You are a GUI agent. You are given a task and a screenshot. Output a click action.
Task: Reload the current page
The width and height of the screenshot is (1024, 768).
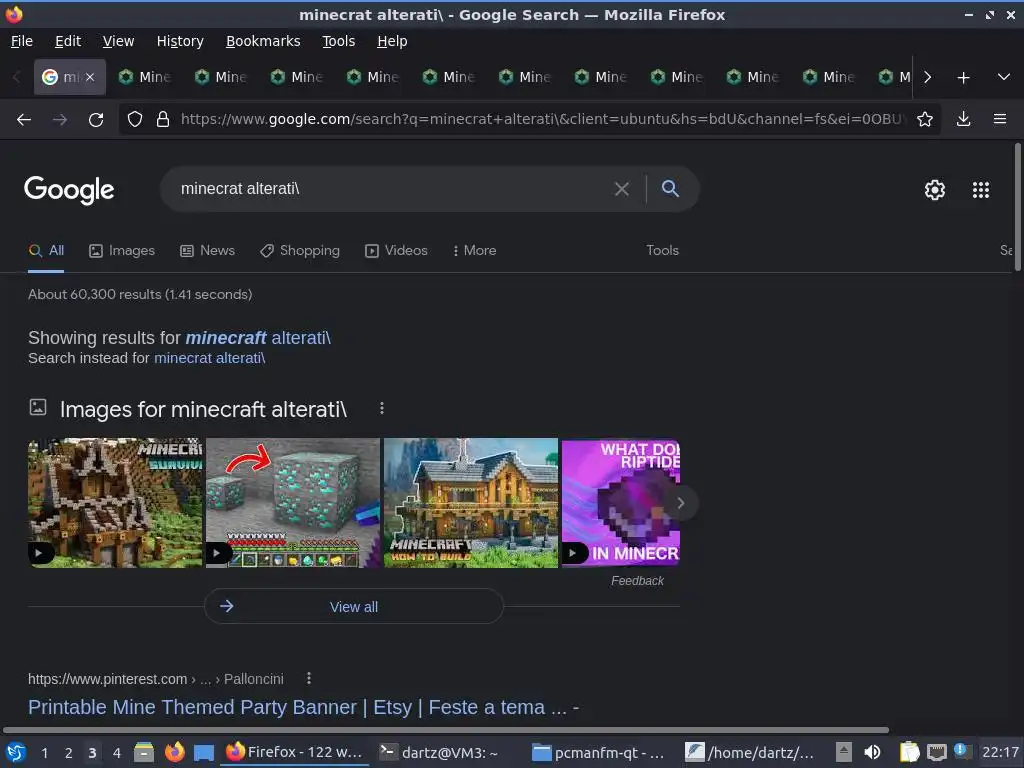point(96,120)
